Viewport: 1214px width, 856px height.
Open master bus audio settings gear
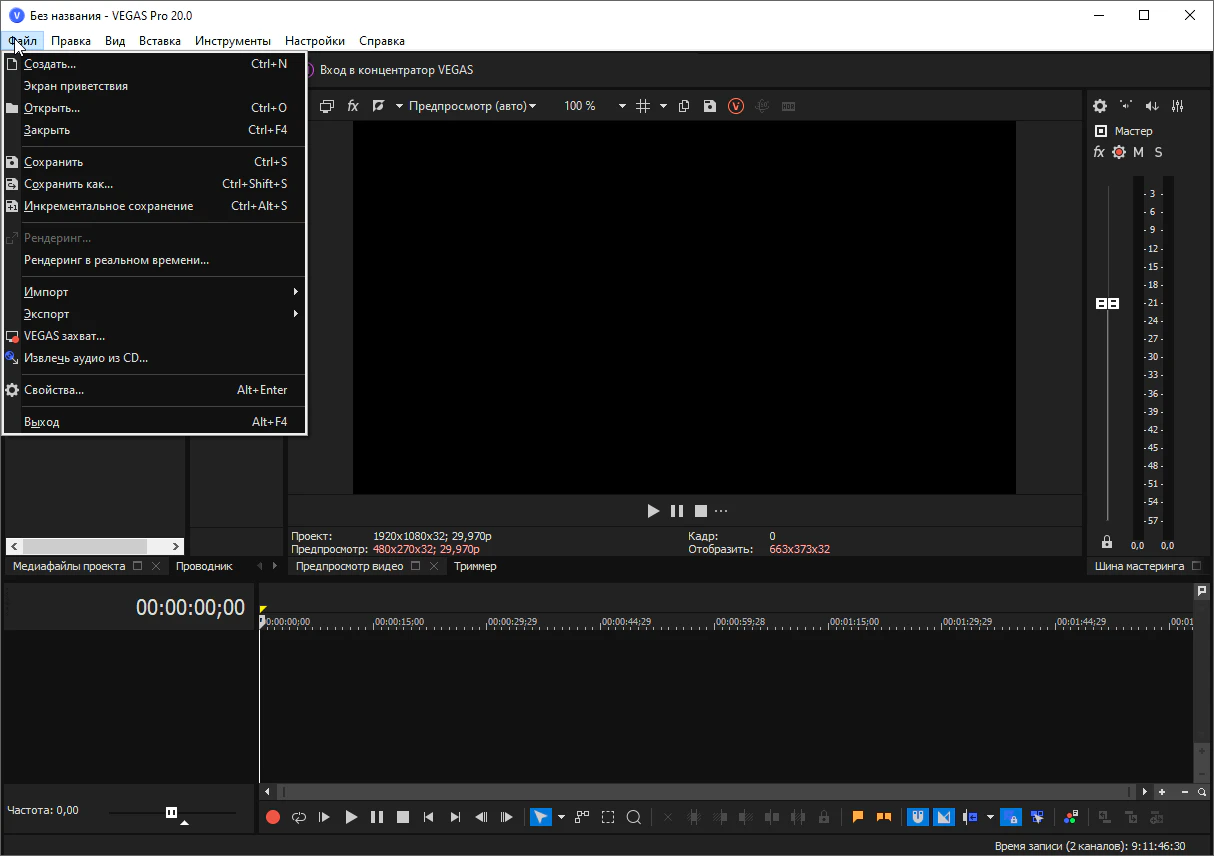coord(1100,106)
